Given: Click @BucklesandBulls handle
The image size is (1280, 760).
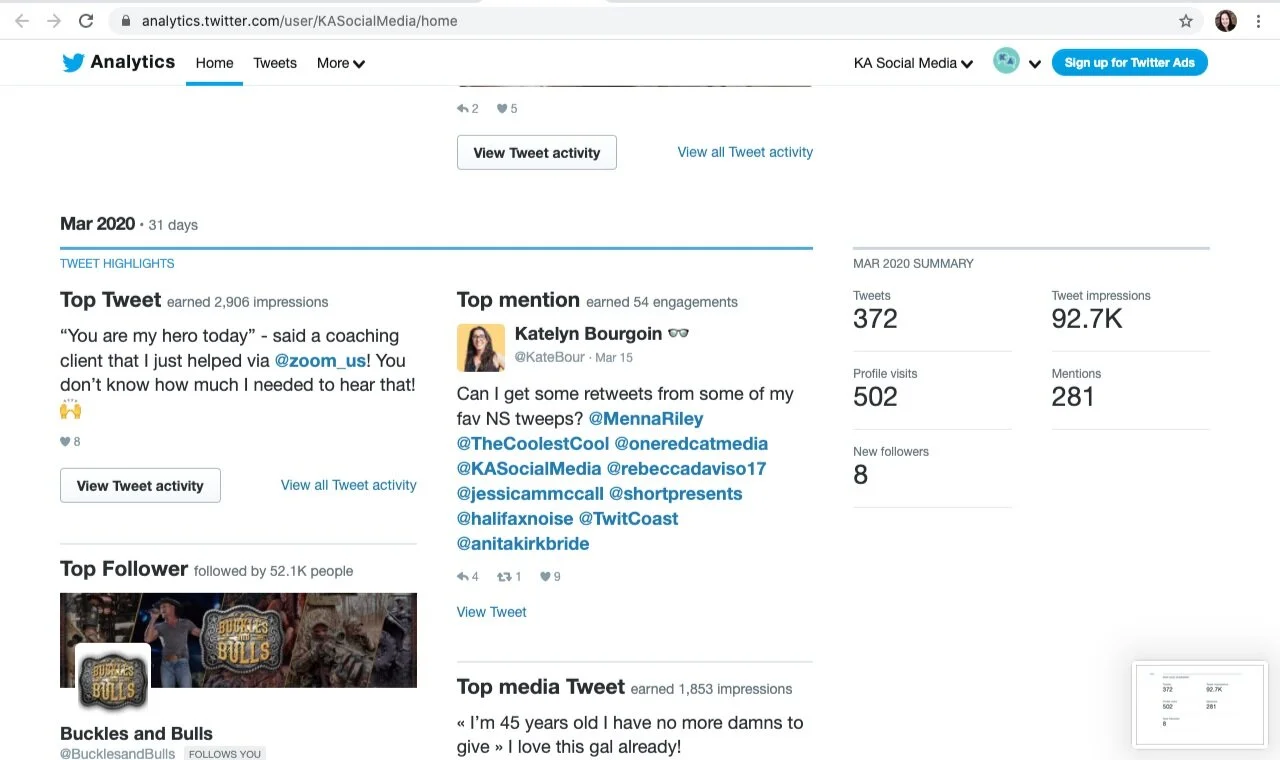Looking at the screenshot, I should click(117, 753).
